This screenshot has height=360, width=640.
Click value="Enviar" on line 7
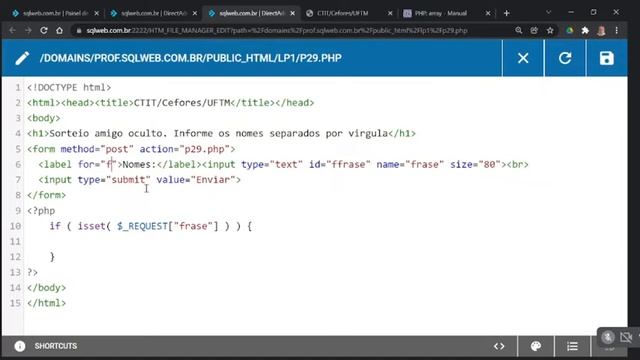coord(196,180)
